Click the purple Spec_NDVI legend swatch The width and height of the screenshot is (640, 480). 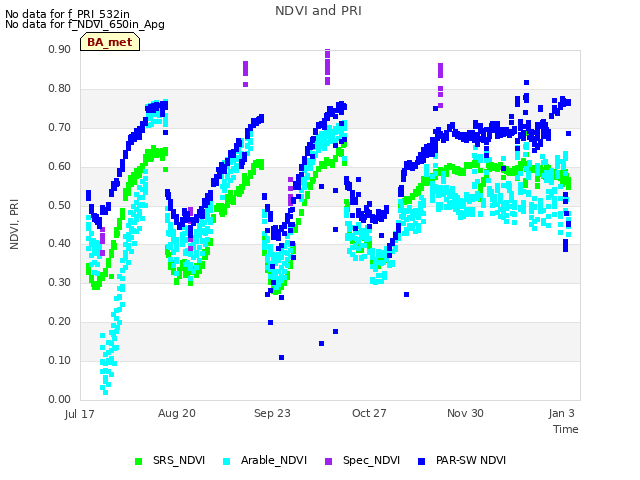[328, 461]
